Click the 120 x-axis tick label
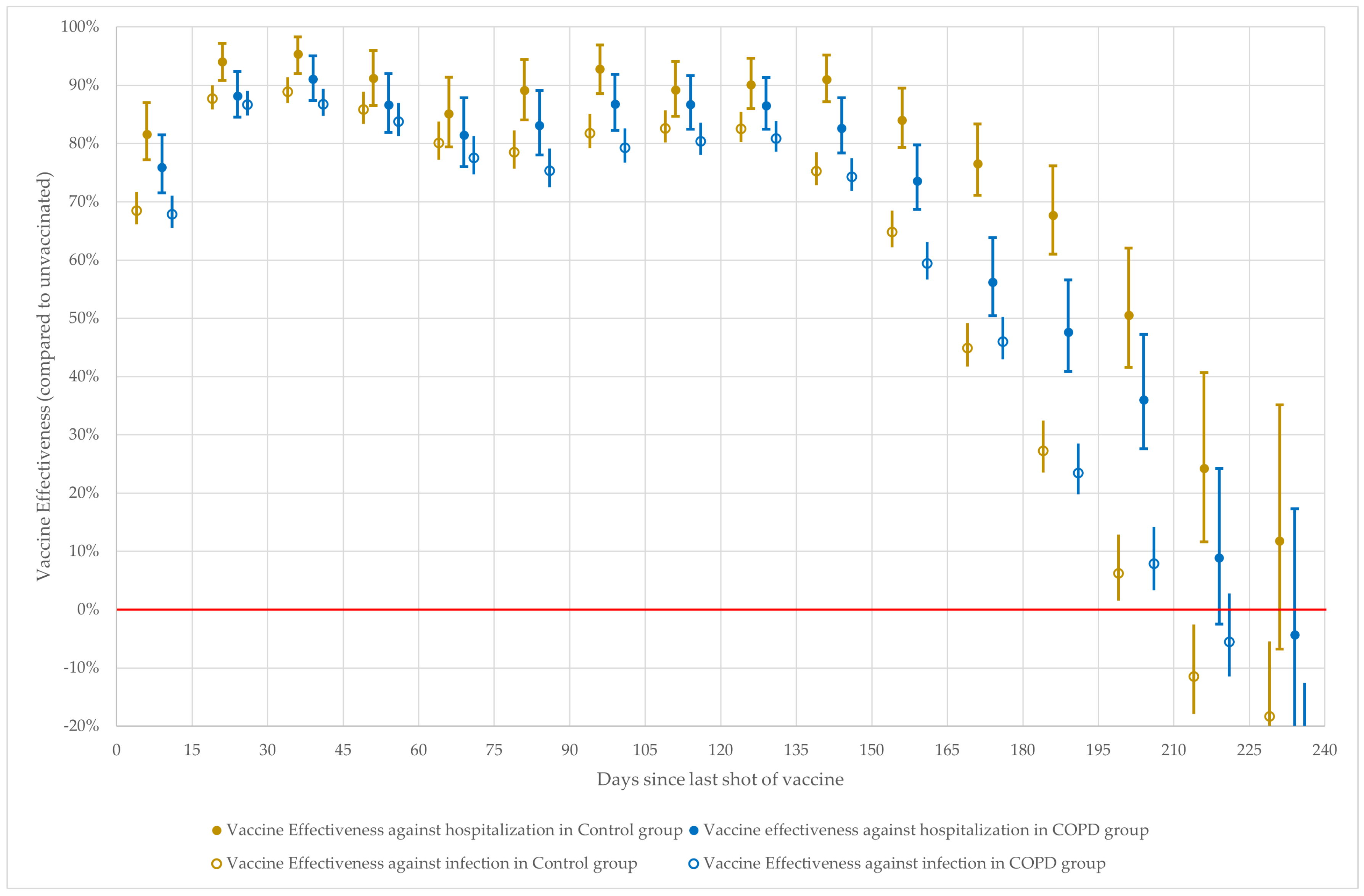 [x=721, y=750]
